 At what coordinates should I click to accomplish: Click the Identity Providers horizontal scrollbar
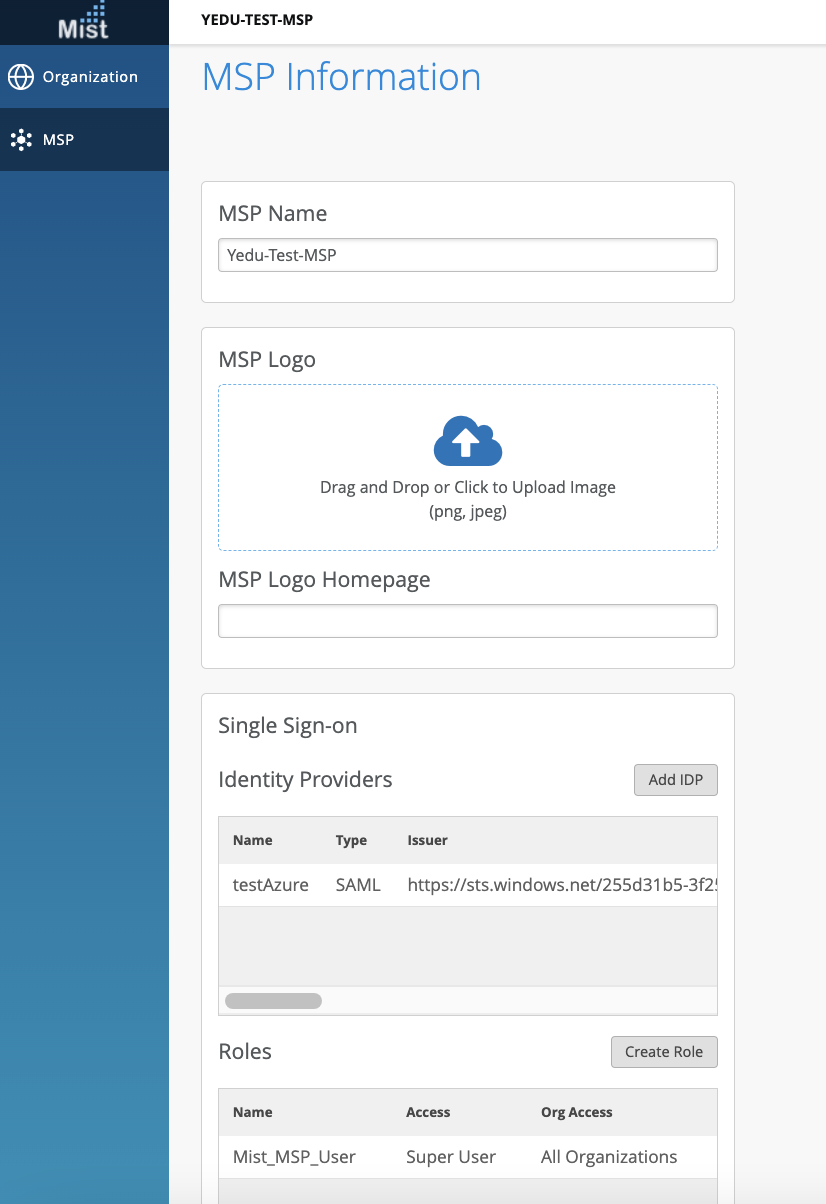[273, 1000]
